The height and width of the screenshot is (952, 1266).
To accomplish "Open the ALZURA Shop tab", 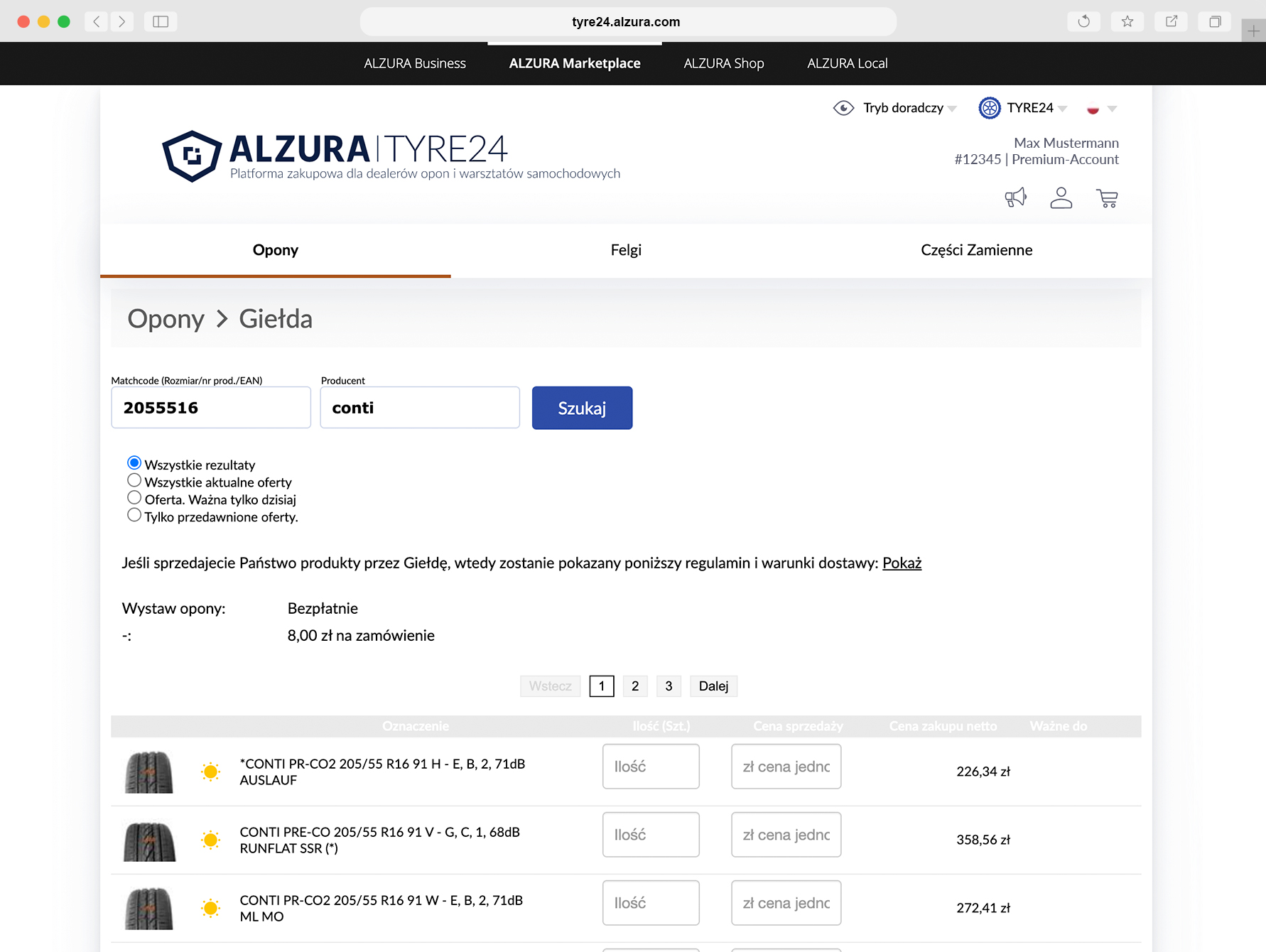I will (x=724, y=63).
